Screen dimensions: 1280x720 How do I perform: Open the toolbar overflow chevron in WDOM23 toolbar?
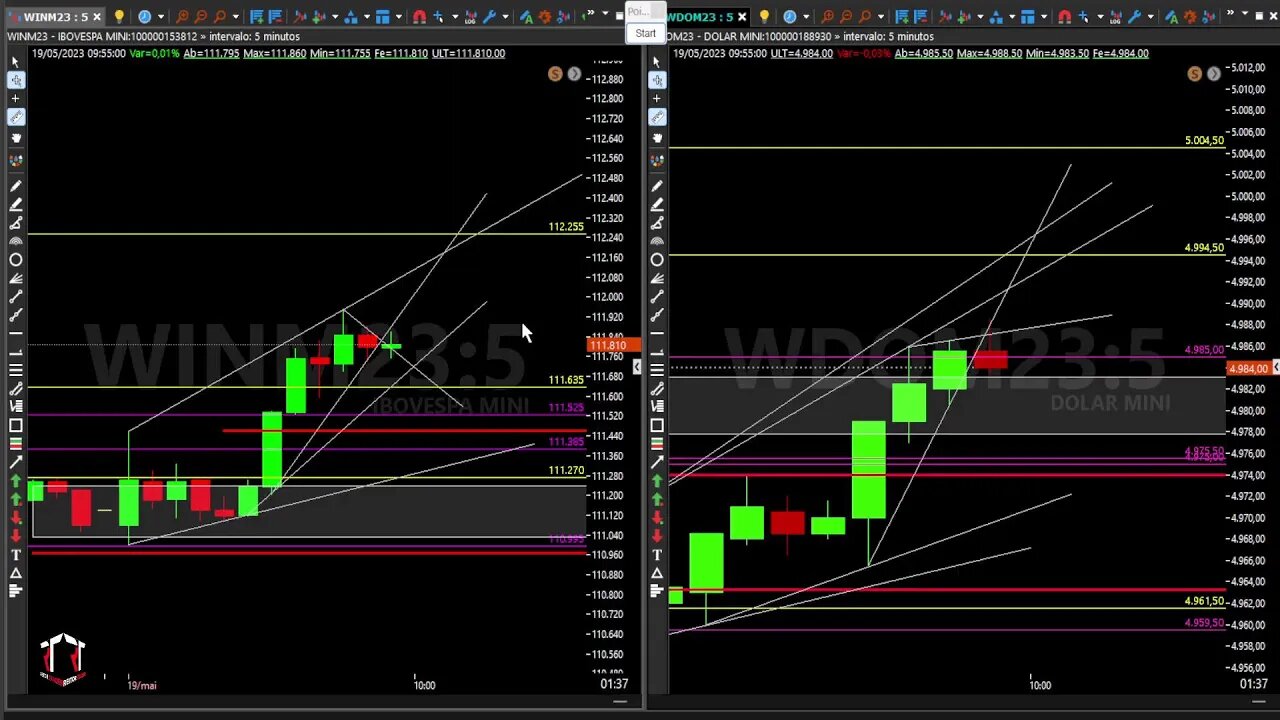click(x=1230, y=12)
